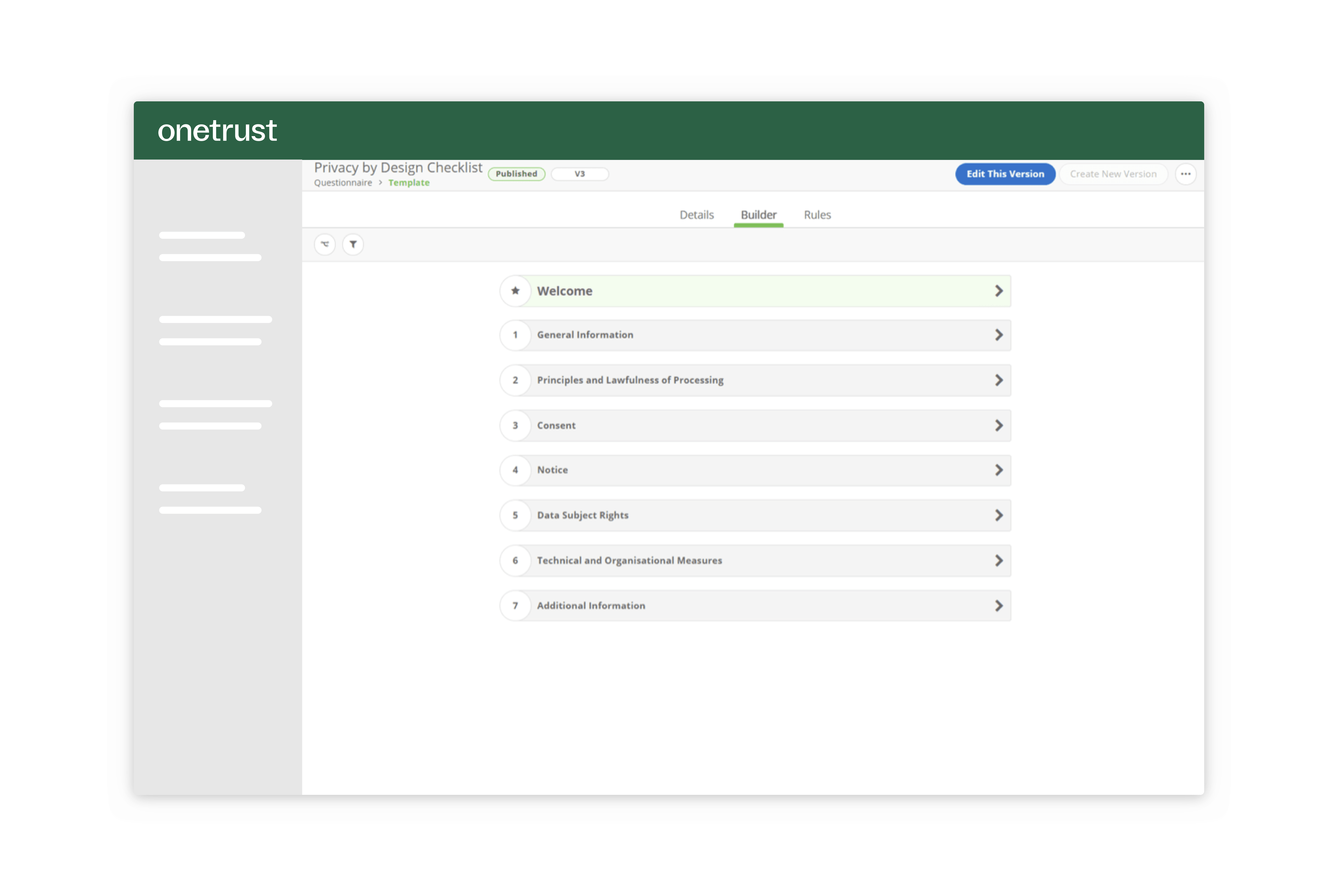Click 'Welcome' section title
This screenshot has width=1338, height=896.
tap(565, 291)
